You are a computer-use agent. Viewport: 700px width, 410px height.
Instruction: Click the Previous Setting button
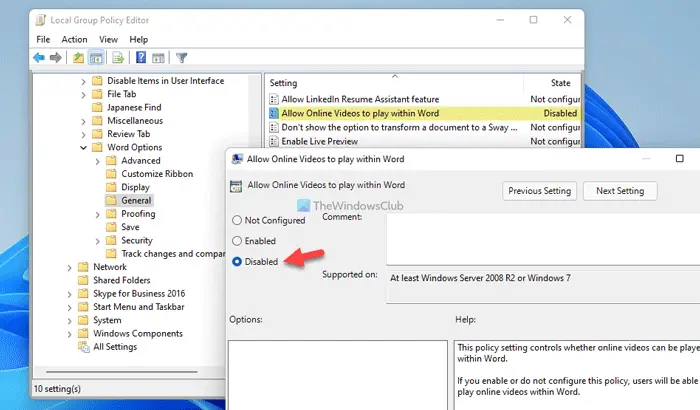point(539,191)
